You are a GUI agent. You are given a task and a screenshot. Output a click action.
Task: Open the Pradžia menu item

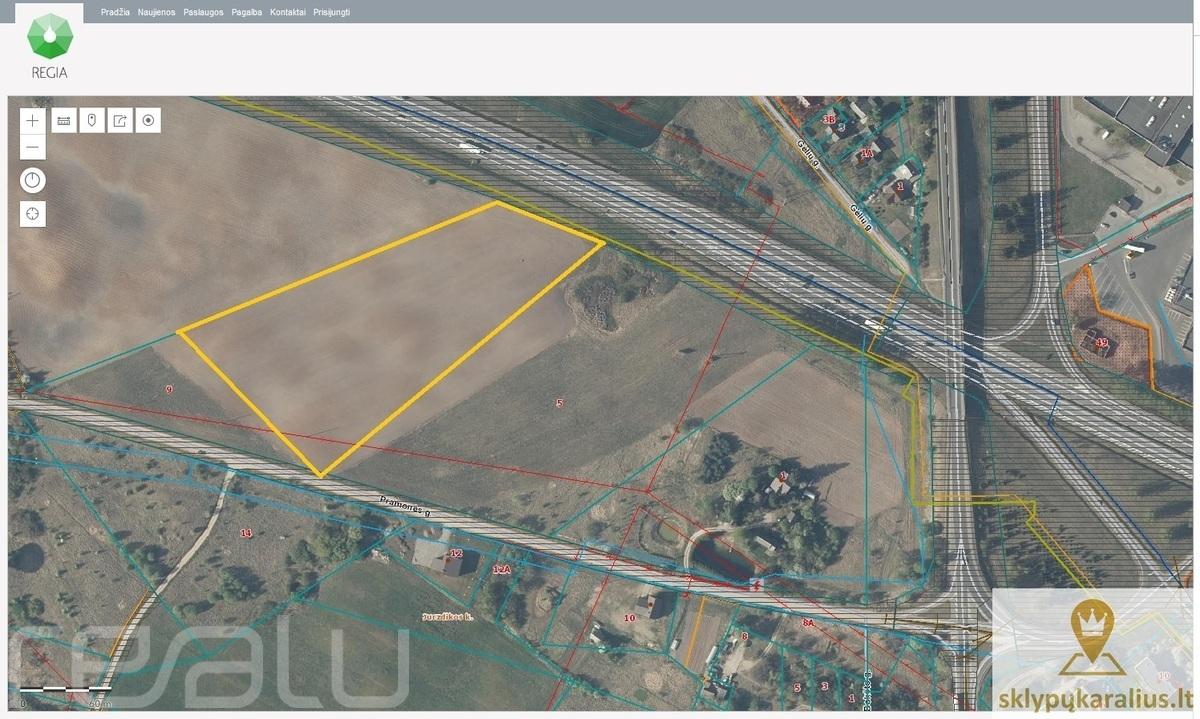[x=115, y=12]
